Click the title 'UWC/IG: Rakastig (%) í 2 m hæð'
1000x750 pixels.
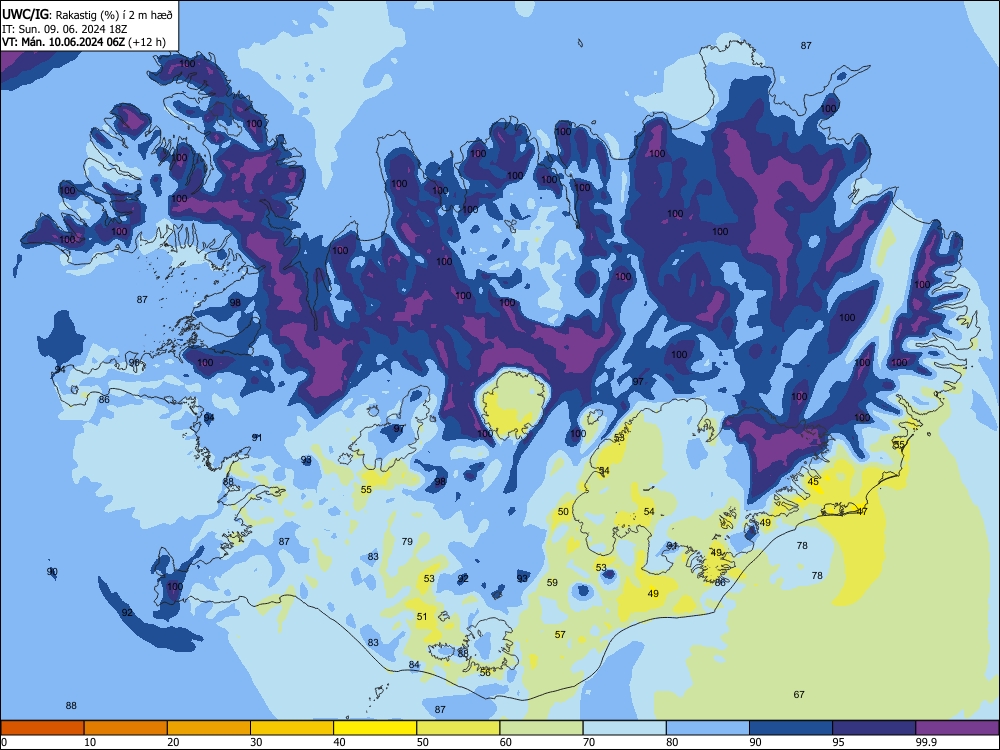tap(87, 14)
